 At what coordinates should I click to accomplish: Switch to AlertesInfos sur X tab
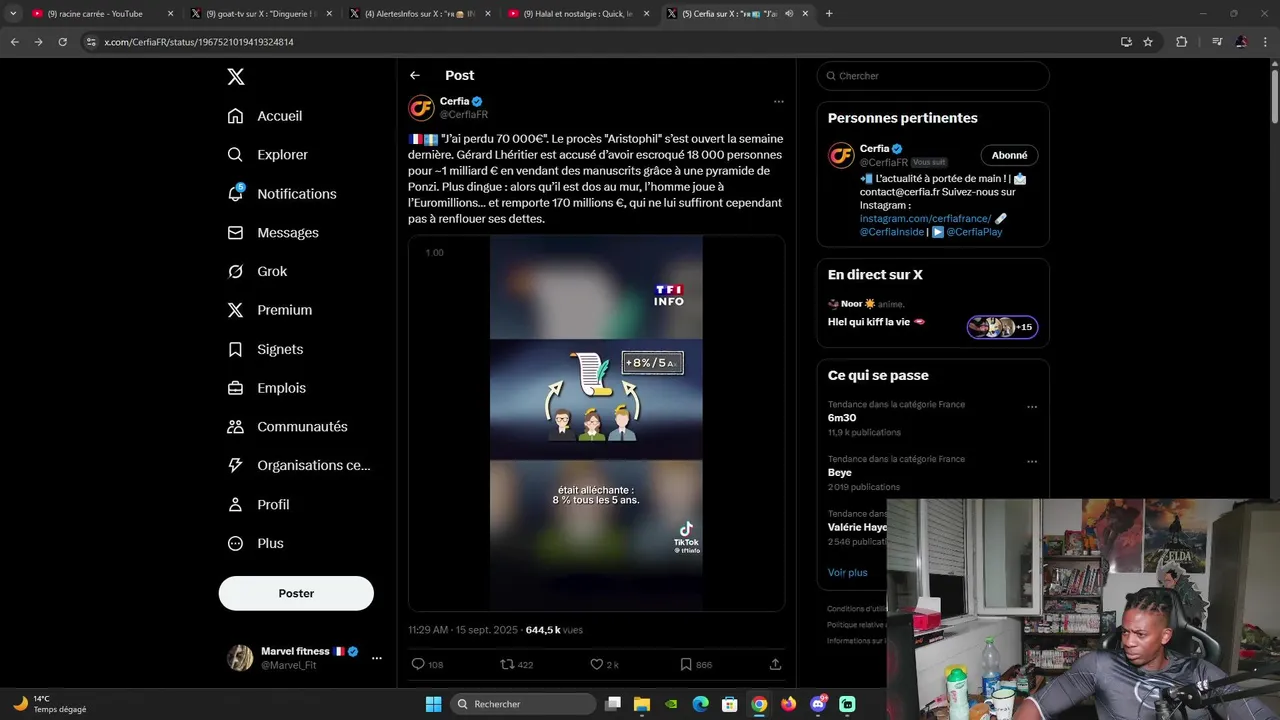[x=419, y=14]
